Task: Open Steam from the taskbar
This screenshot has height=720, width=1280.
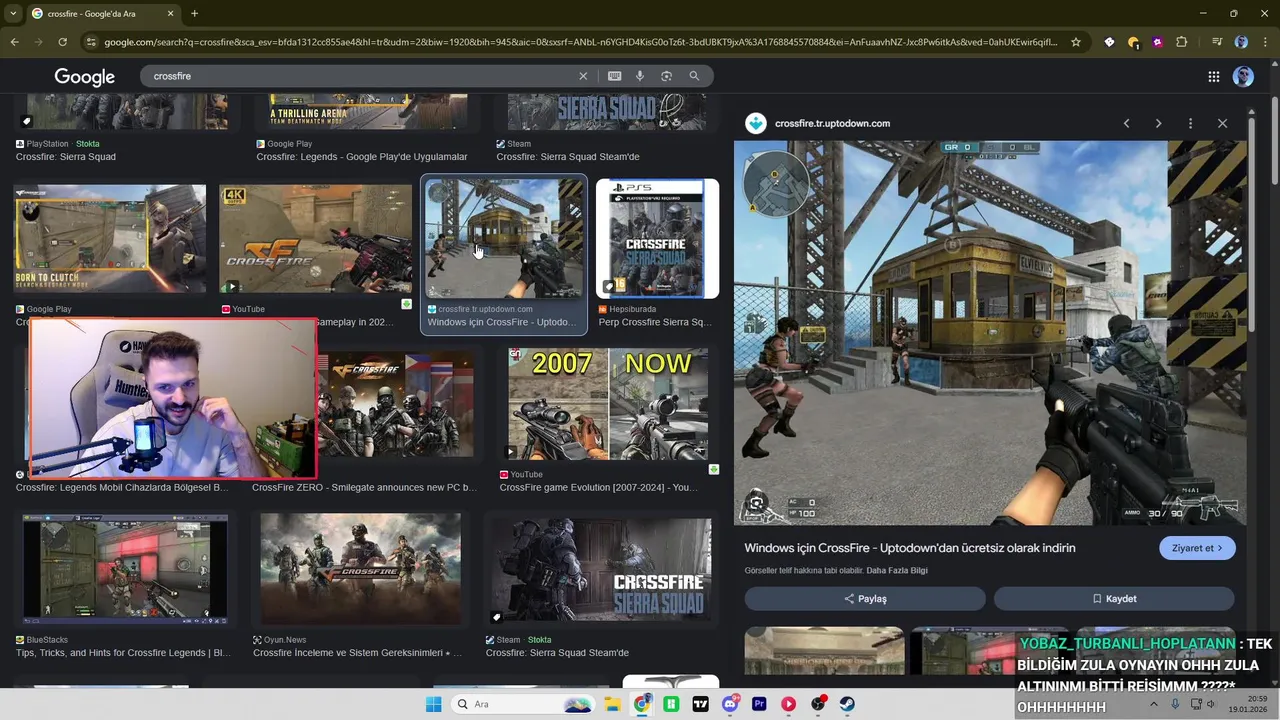Action: (x=847, y=704)
